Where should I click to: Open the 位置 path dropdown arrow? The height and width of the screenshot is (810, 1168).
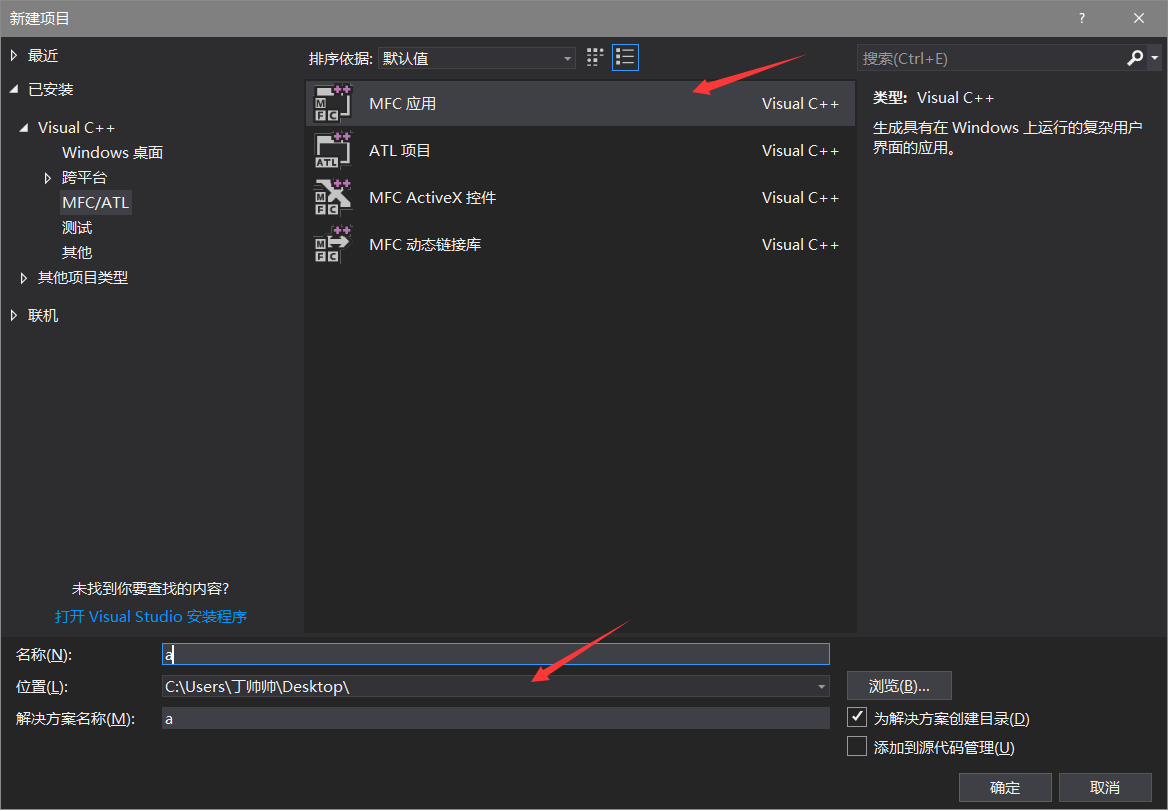(x=821, y=686)
